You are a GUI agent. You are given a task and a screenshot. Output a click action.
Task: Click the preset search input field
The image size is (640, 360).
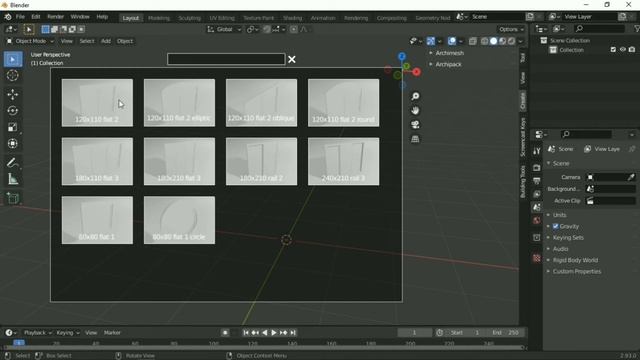226,59
